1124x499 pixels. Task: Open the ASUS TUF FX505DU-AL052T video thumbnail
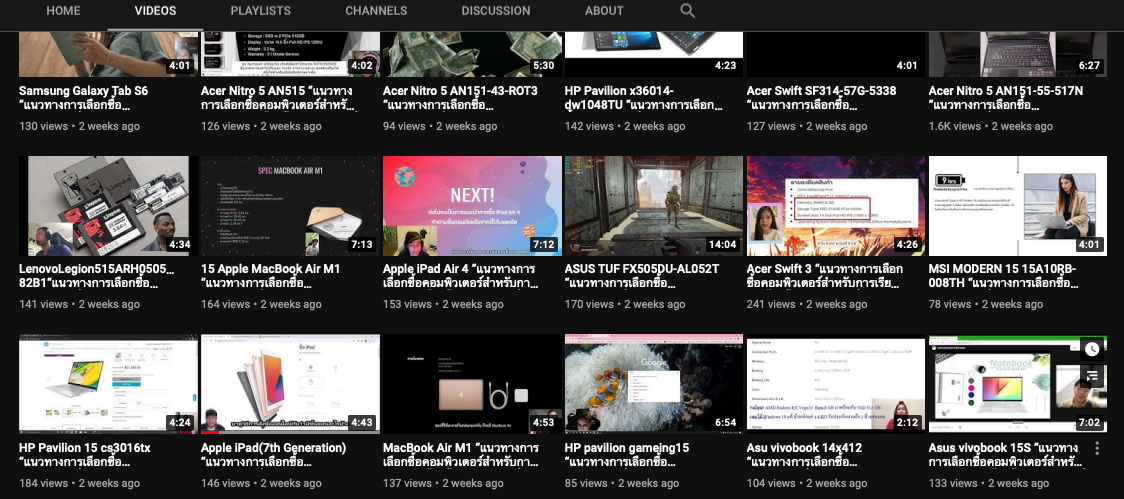click(x=654, y=206)
